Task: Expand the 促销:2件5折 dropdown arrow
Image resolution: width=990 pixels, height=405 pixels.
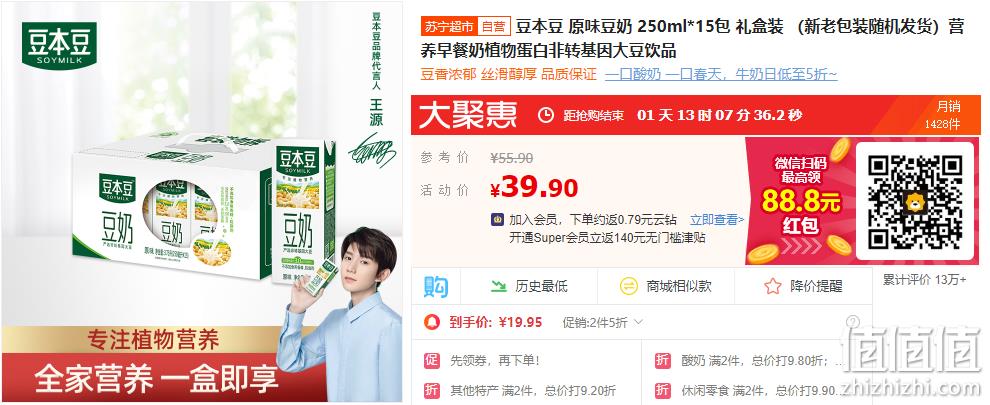Action: 638,322
